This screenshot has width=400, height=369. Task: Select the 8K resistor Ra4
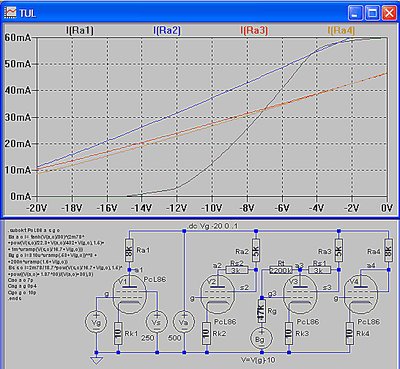point(388,250)
